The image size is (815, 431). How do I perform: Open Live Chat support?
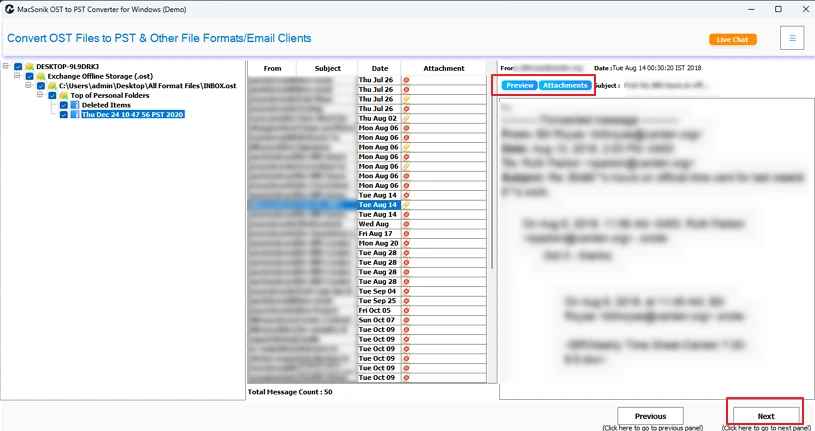tap(732, 39)
